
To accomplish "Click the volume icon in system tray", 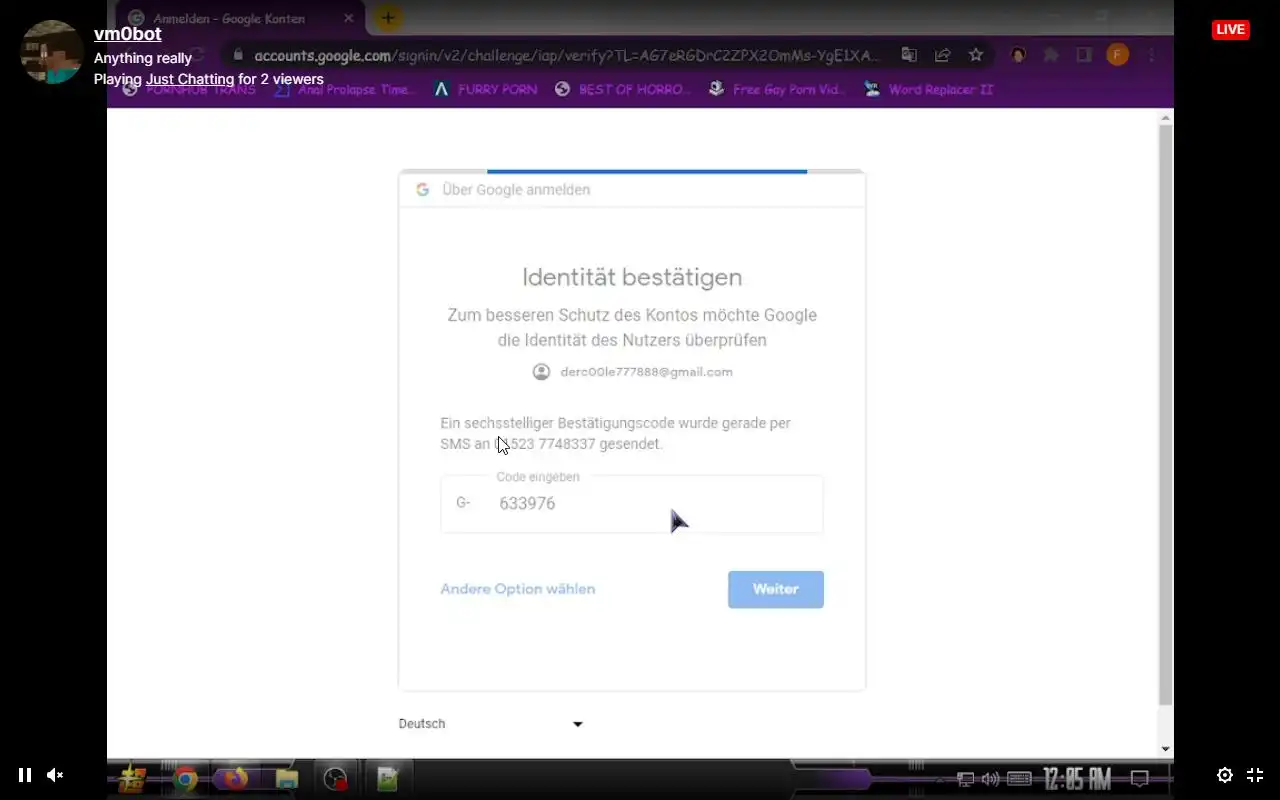I will point(991,778).
